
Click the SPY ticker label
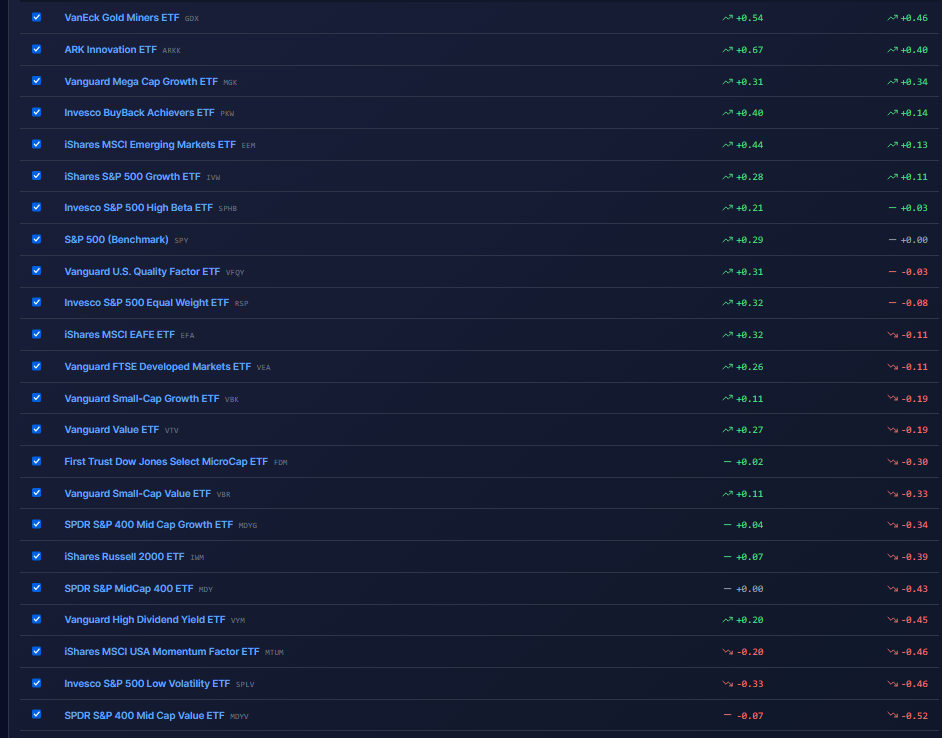click(x=181, y=240)
